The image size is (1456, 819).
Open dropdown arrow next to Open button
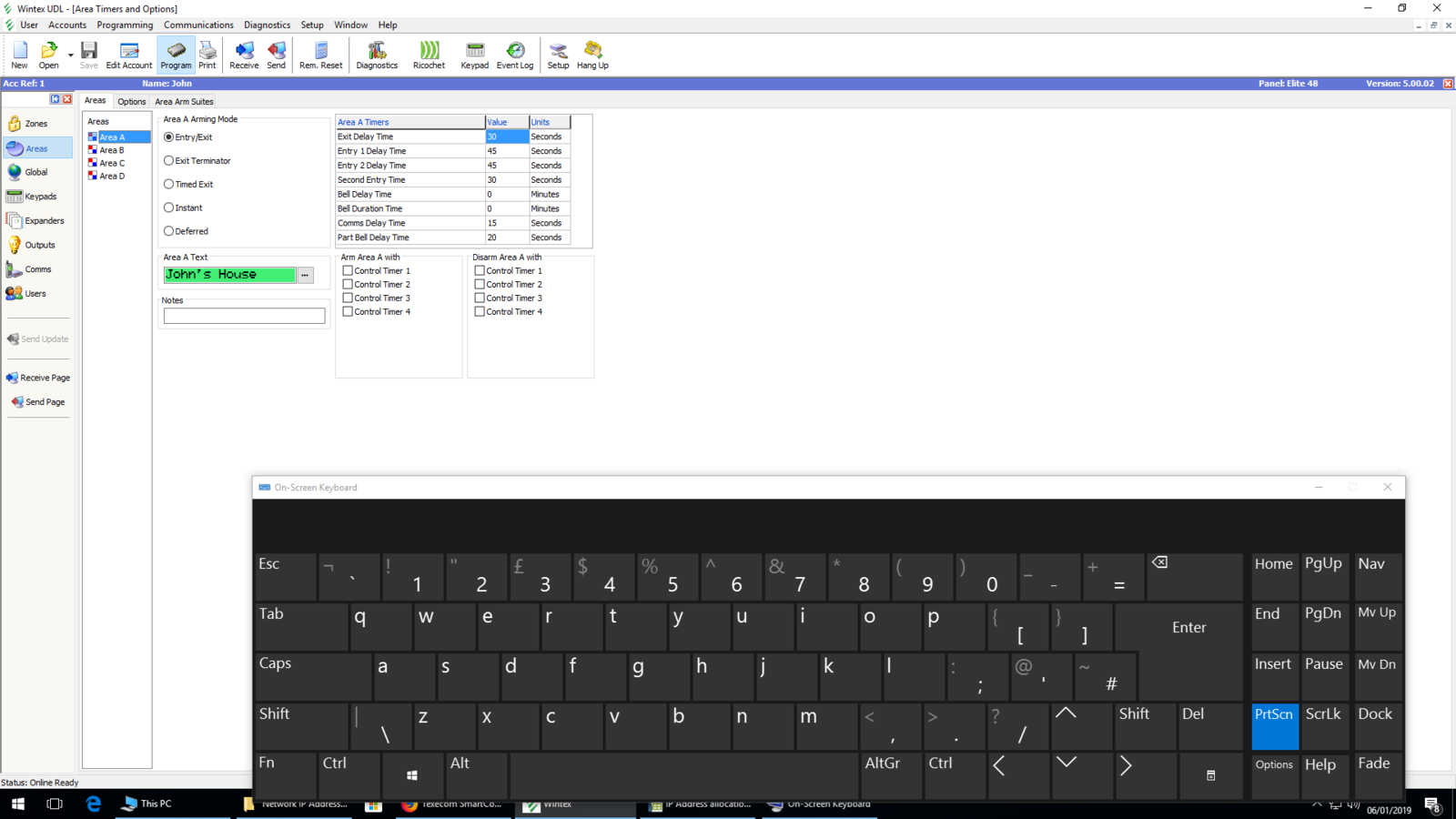point(71,56)
